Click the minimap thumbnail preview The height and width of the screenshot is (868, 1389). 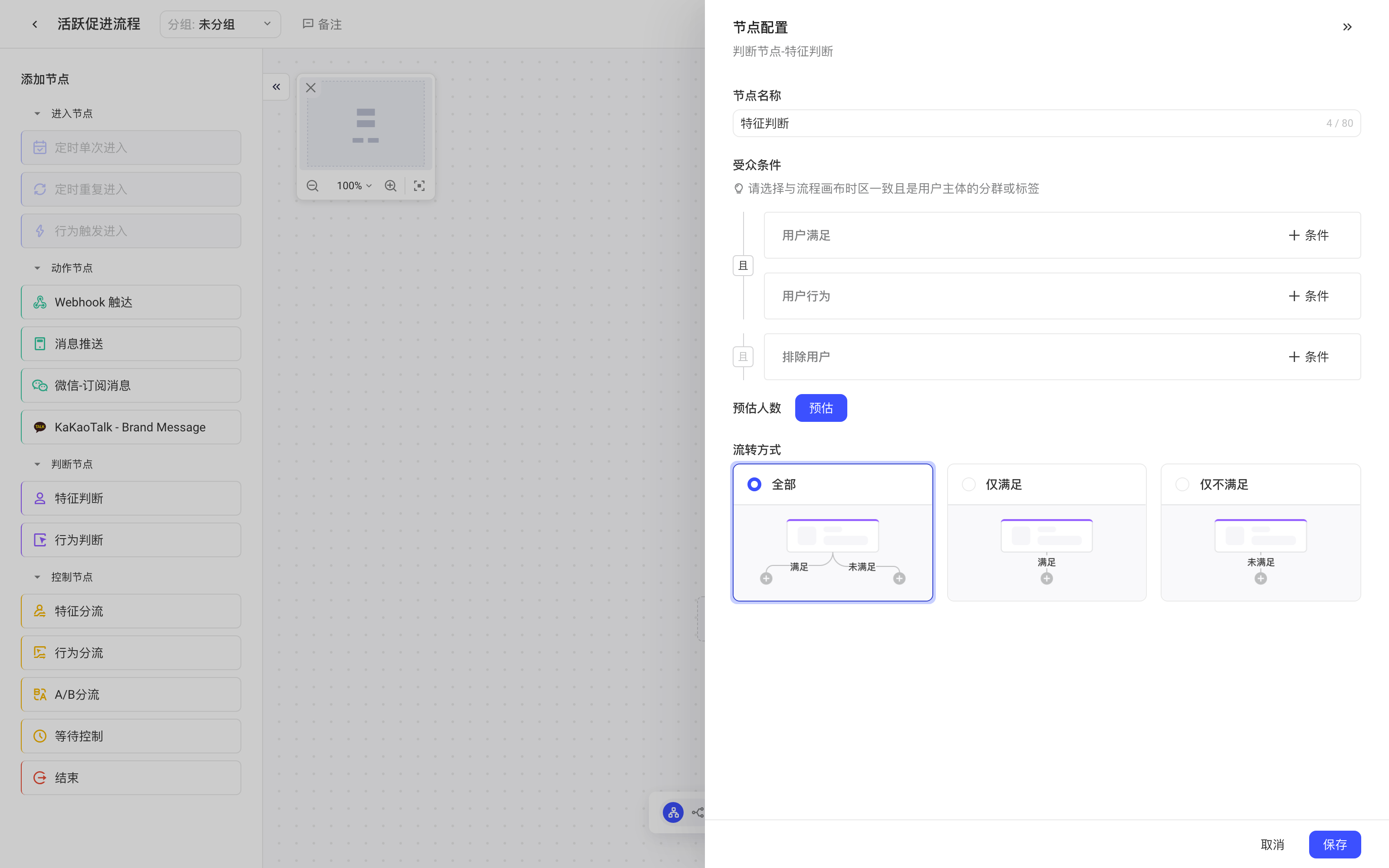[x=365, y=124]
